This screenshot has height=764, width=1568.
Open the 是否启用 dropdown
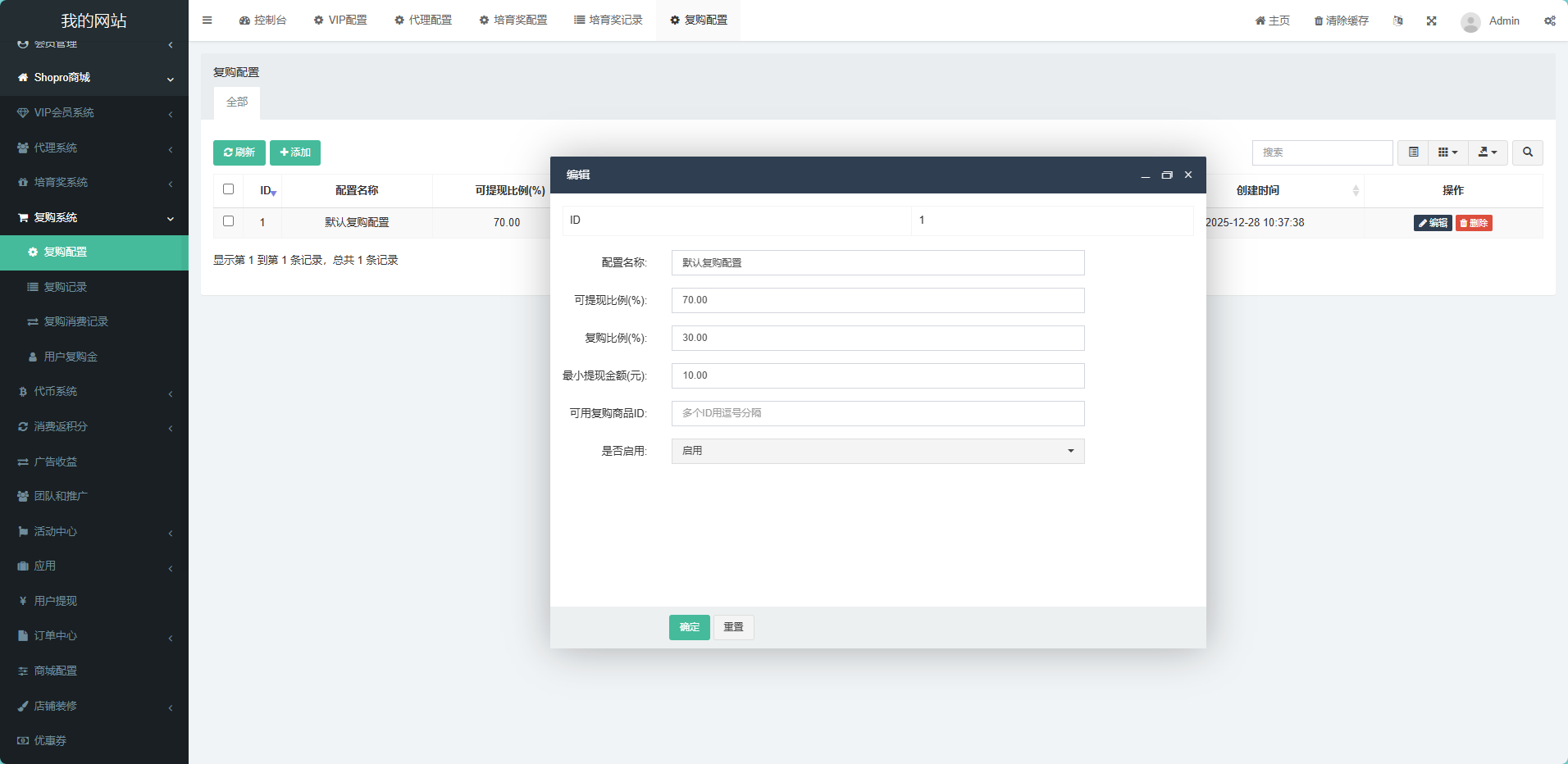[x=877, y=451]
